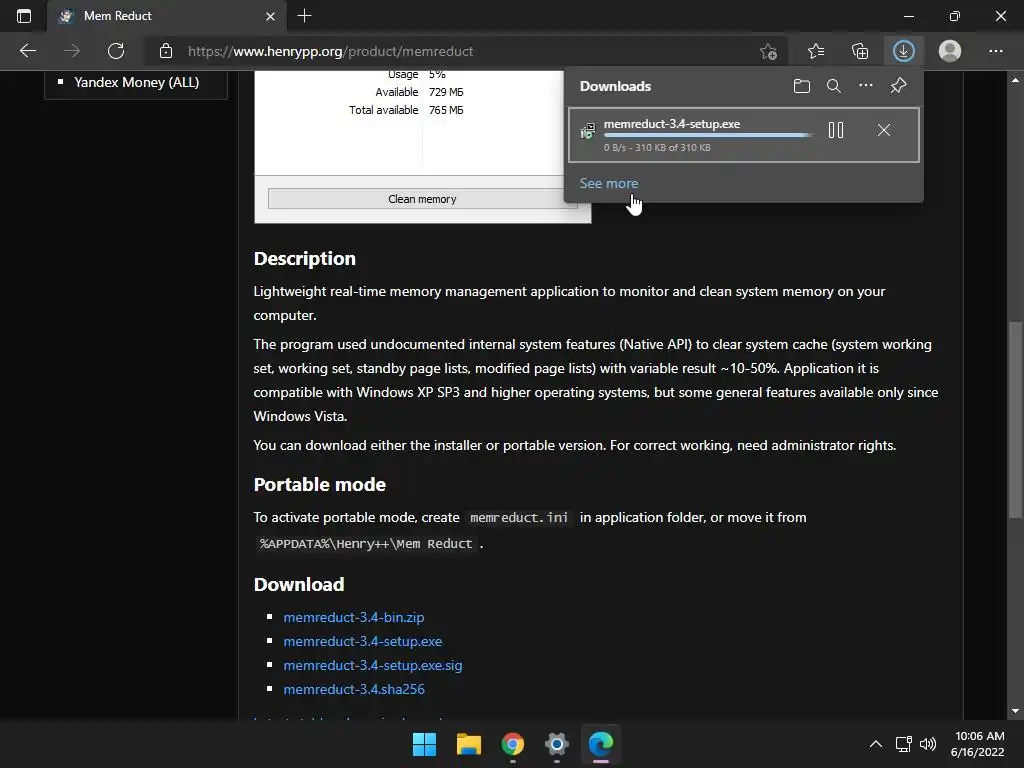
Task: Click the Description heading
Action: pos(304,259)
